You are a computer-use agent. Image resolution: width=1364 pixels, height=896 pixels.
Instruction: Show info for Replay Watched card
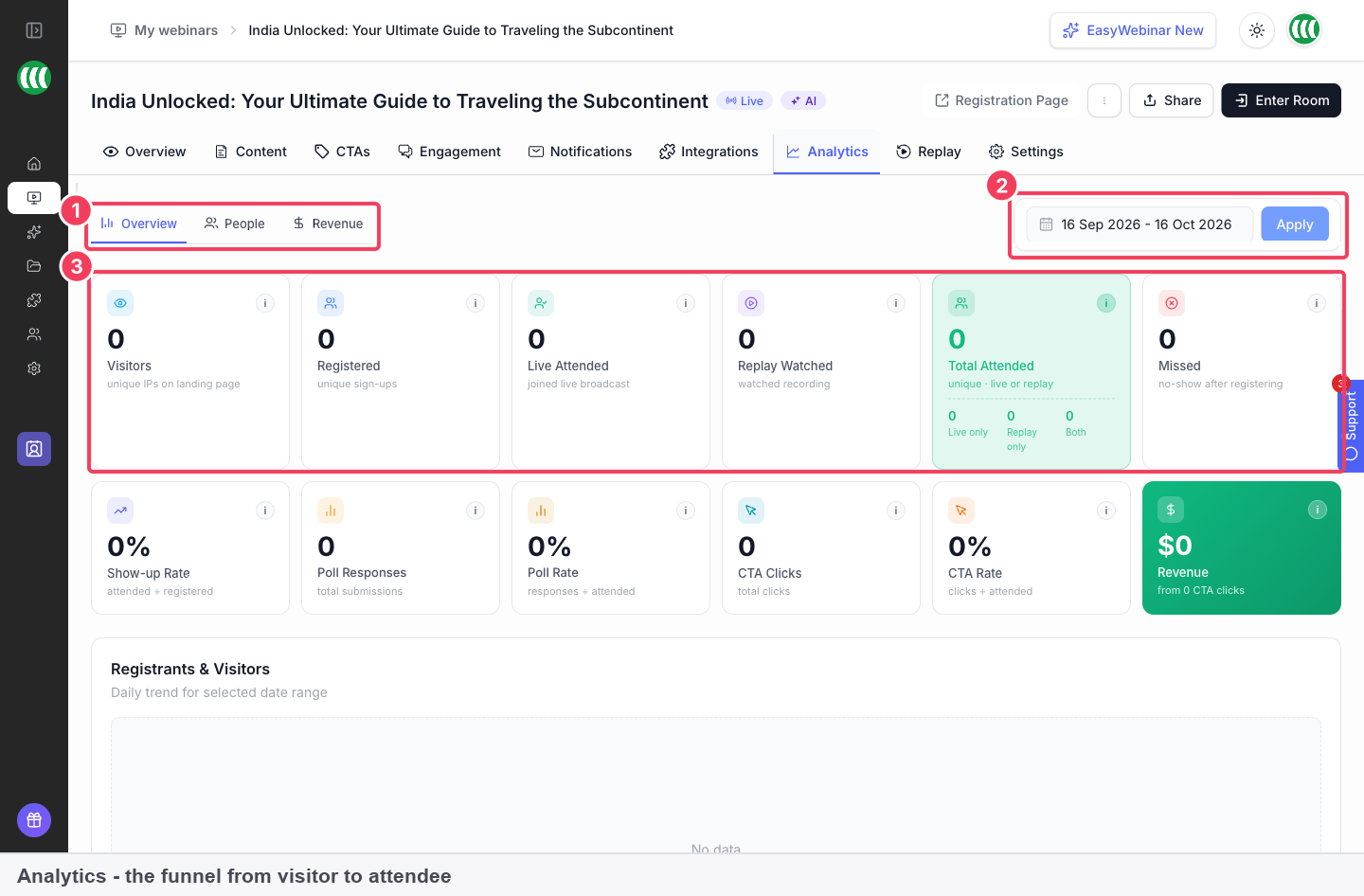(x=896, y=303)
